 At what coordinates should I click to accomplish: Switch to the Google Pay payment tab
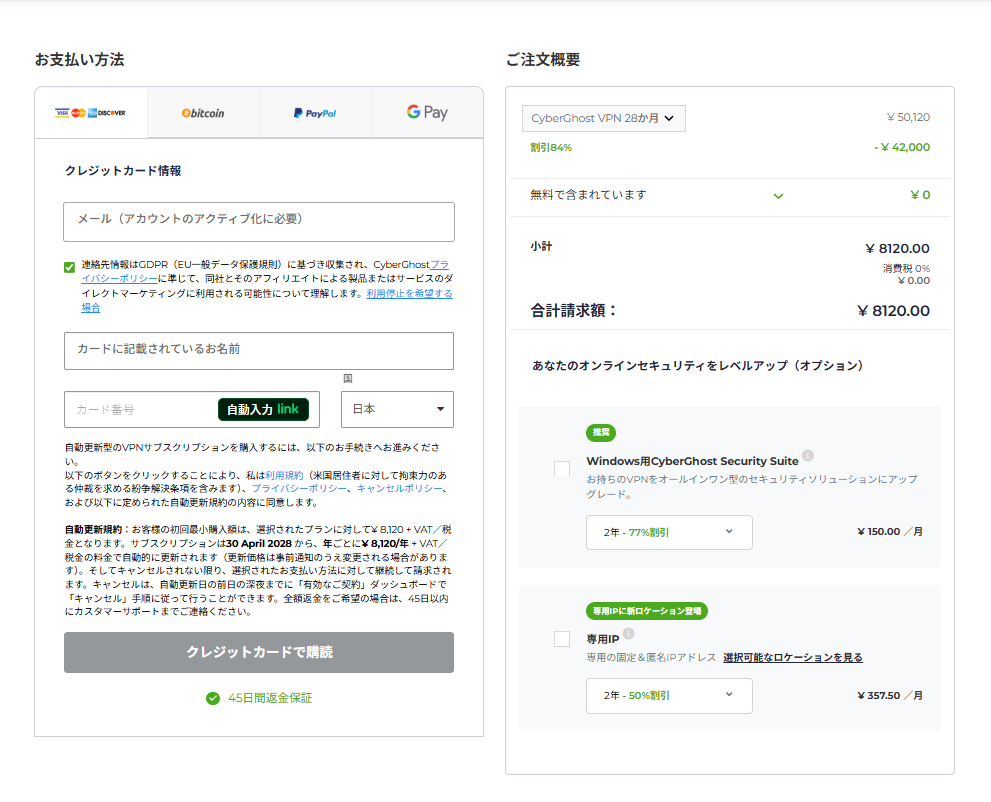coord(426,113)
